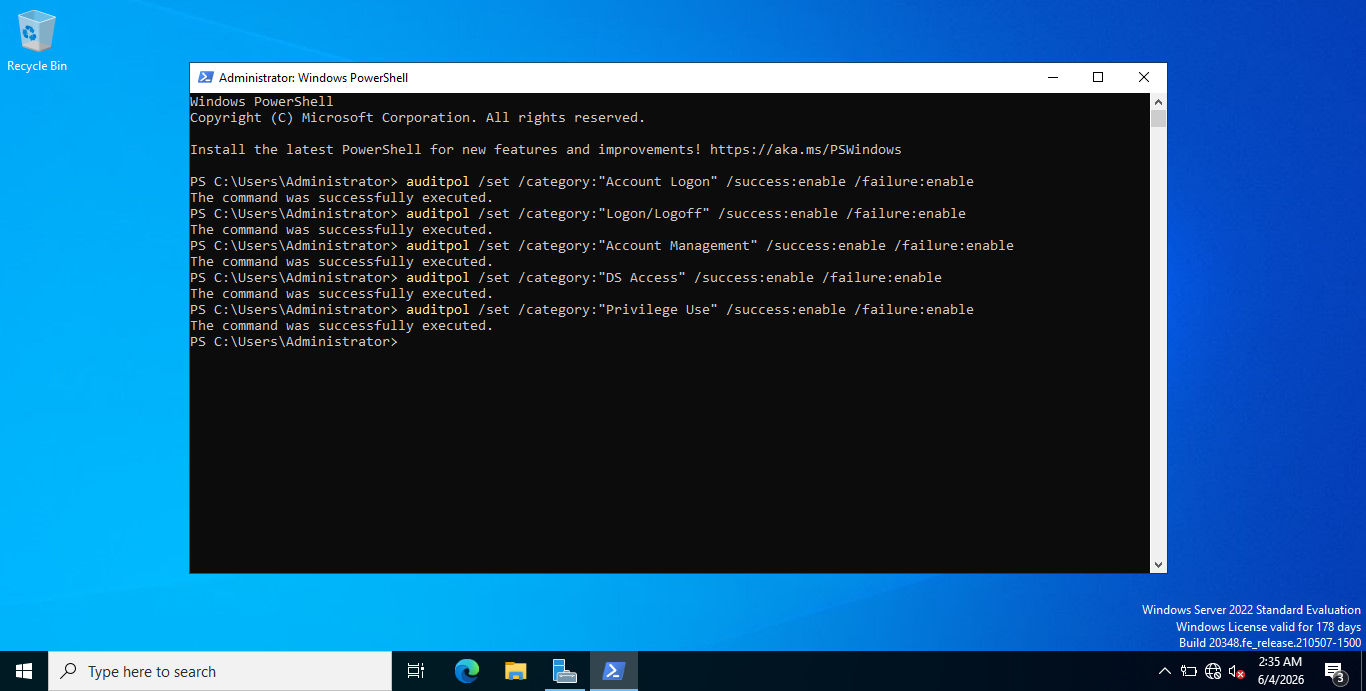Click the "Windows PowerShell" first console line
The height and width of the screenshot is (691, 1366).
point(262,102)
